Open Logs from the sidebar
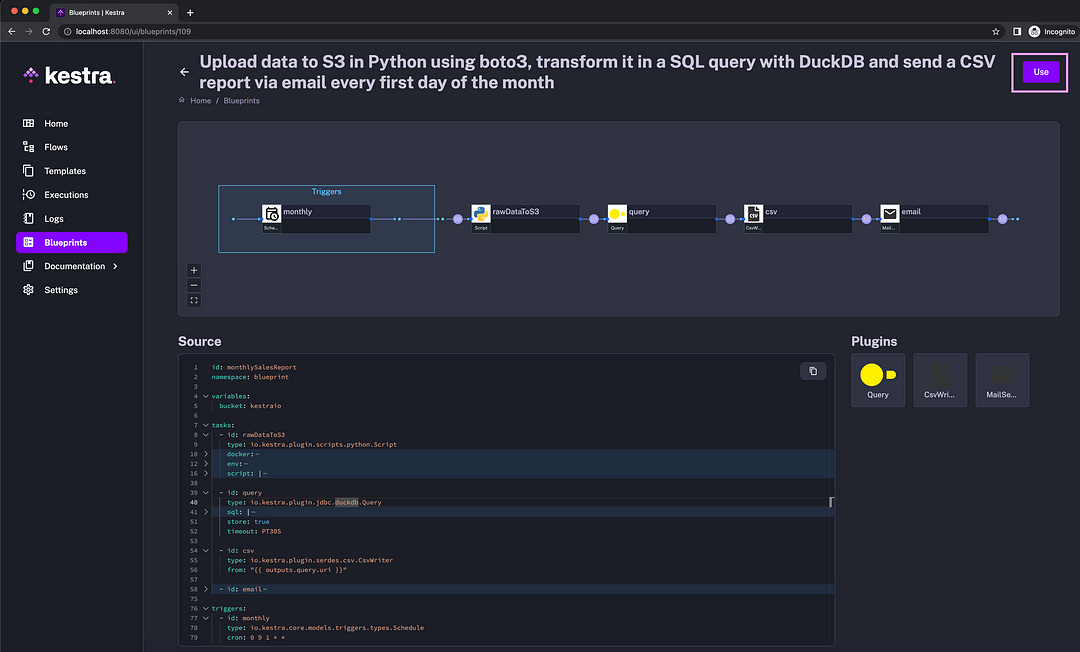The image size is (1080, 652). coord(54,219)
